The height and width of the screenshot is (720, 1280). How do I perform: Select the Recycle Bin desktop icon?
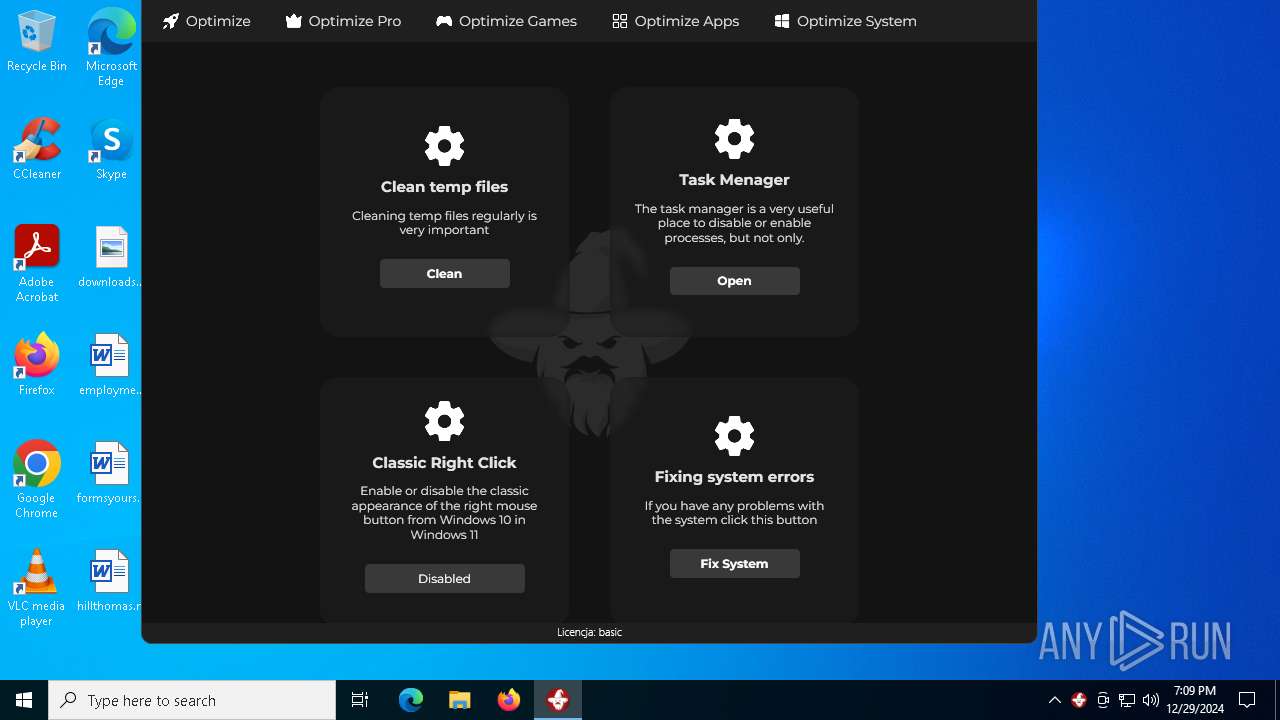point(37,42)
